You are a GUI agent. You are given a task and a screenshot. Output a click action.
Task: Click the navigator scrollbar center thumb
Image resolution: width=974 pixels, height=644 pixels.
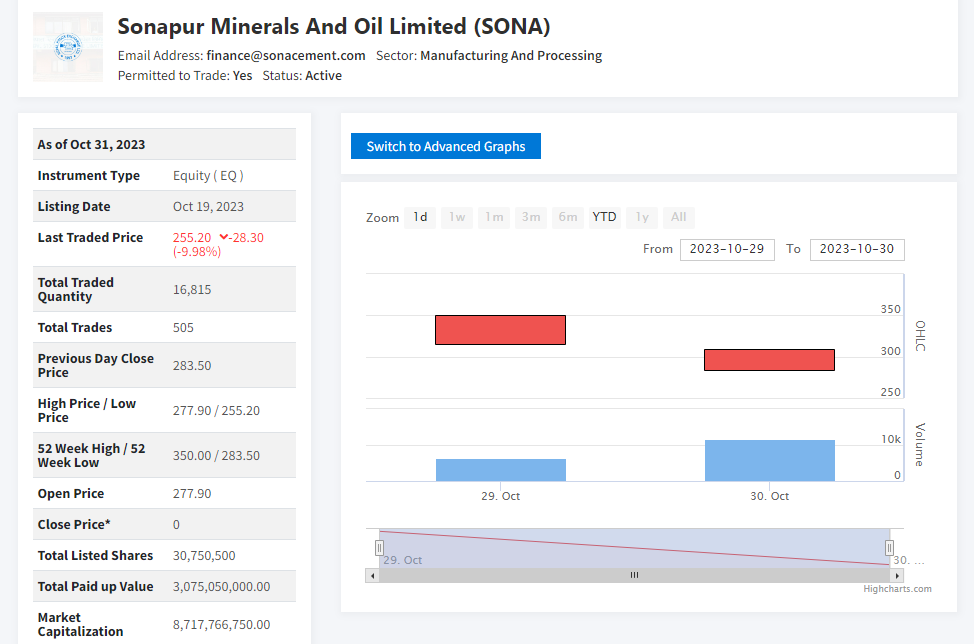coord(634,576)
